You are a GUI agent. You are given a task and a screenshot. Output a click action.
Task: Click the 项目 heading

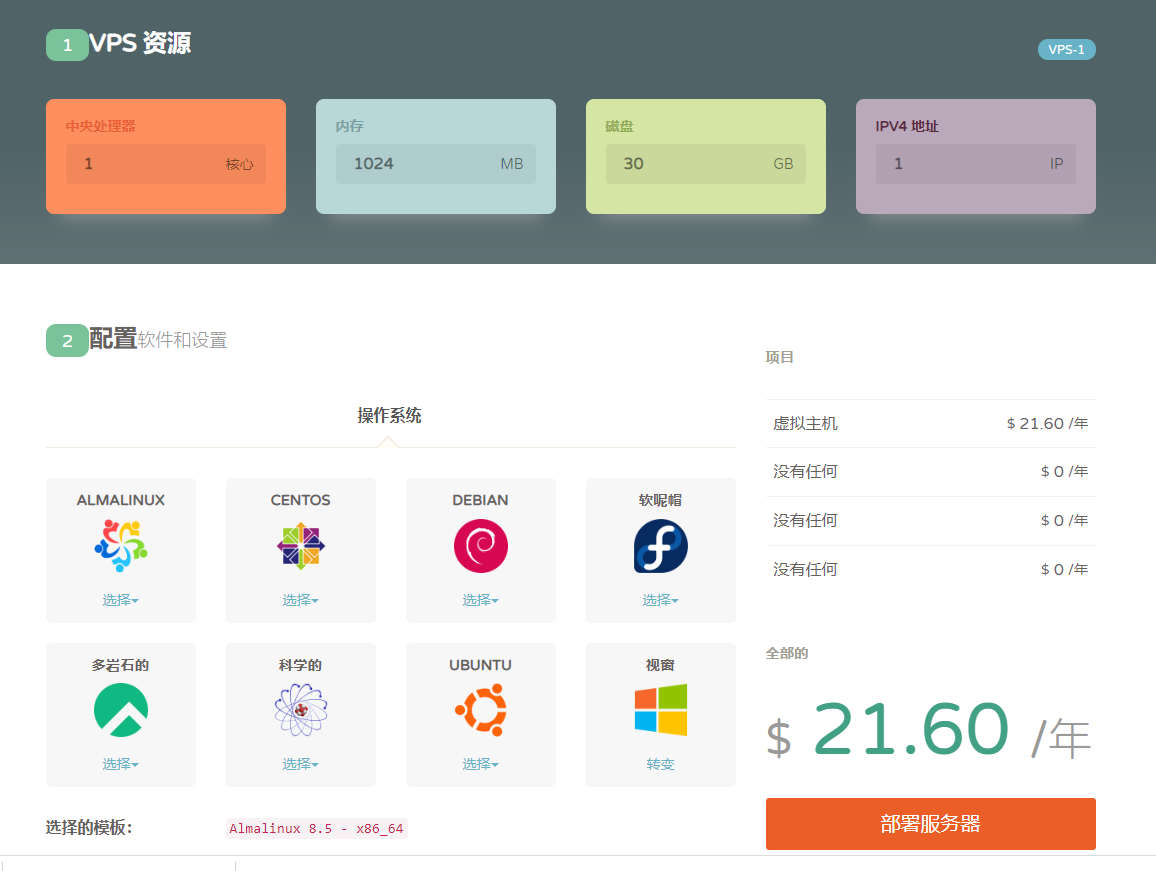[779, 357]
